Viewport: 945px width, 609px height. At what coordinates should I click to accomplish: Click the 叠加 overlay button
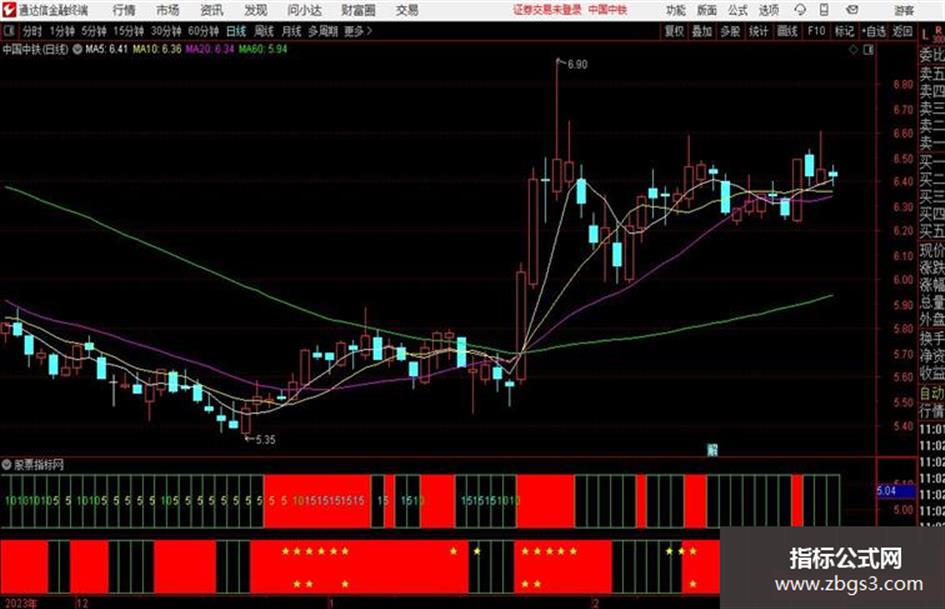point(702,31)
